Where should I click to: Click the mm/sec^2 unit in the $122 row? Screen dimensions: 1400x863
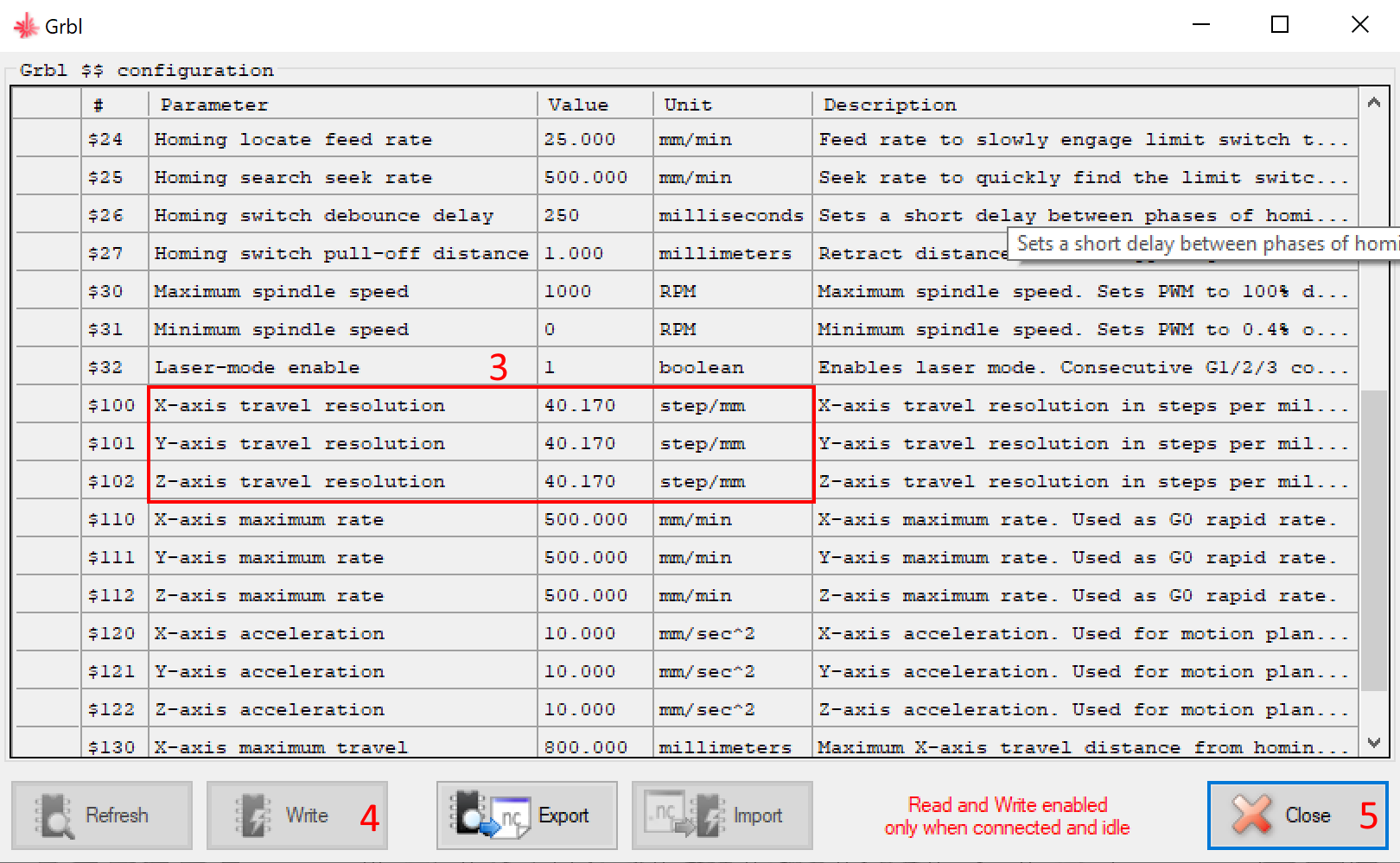[733, 709]
